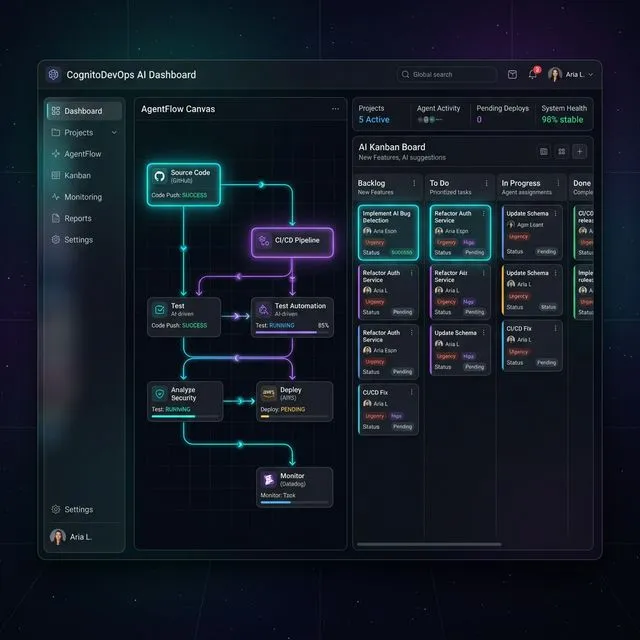Open AgentFlow Canvas three-dot menu

(335, 109)
